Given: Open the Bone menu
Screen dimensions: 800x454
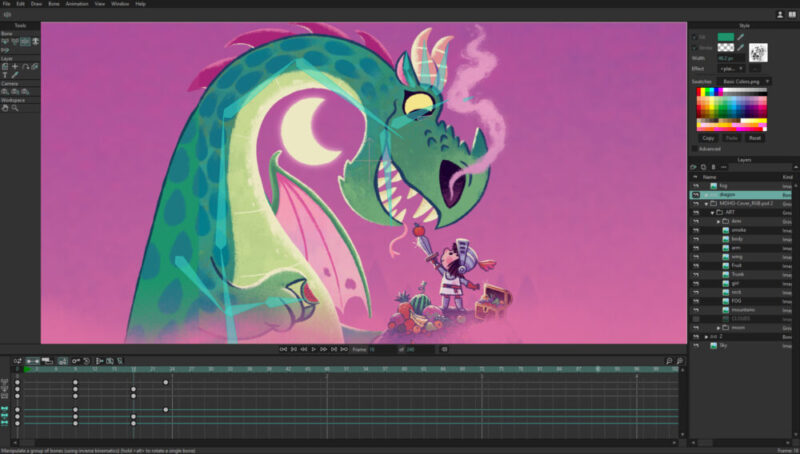Looking at the screenshot, I should click(x=54, y=4).
